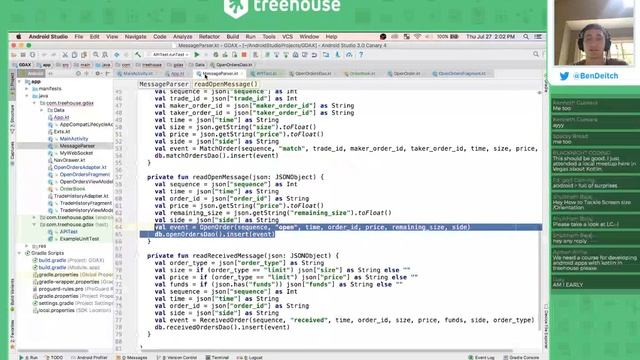Open the Event Log tool window
This screenshot has width=640, height=360.
(481, 357)
